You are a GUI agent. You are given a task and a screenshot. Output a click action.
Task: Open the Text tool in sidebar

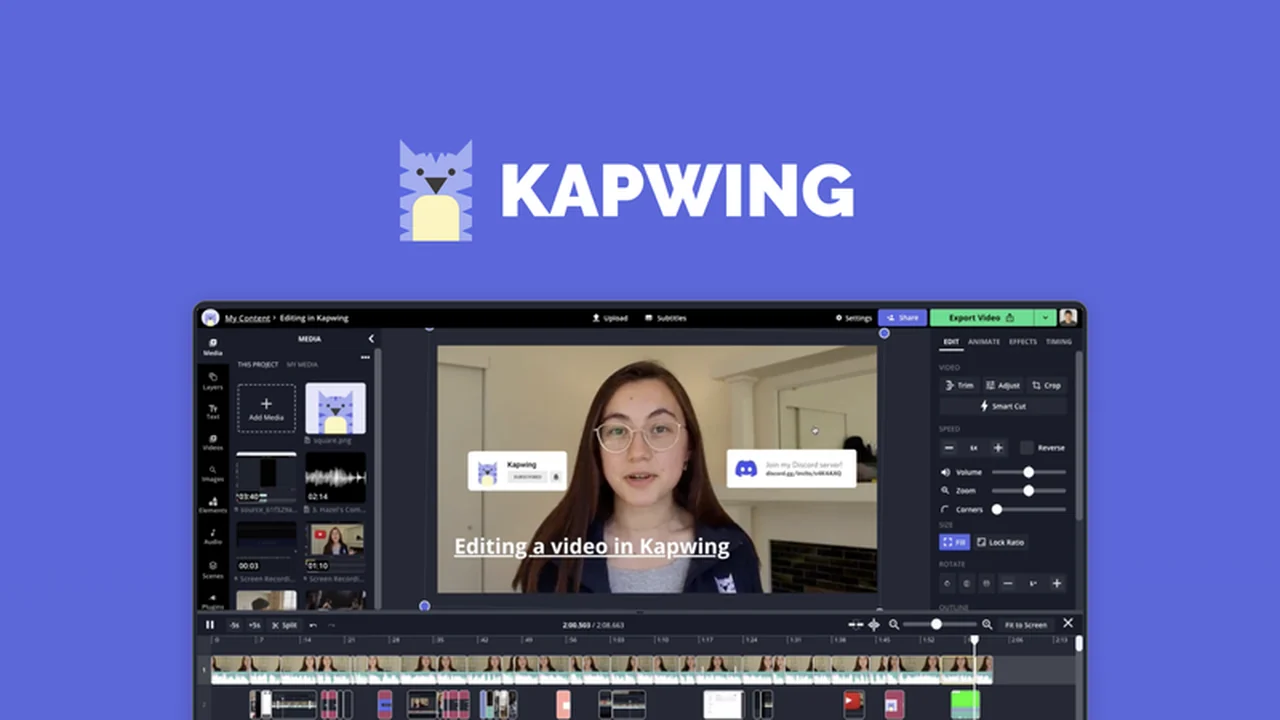213,411
